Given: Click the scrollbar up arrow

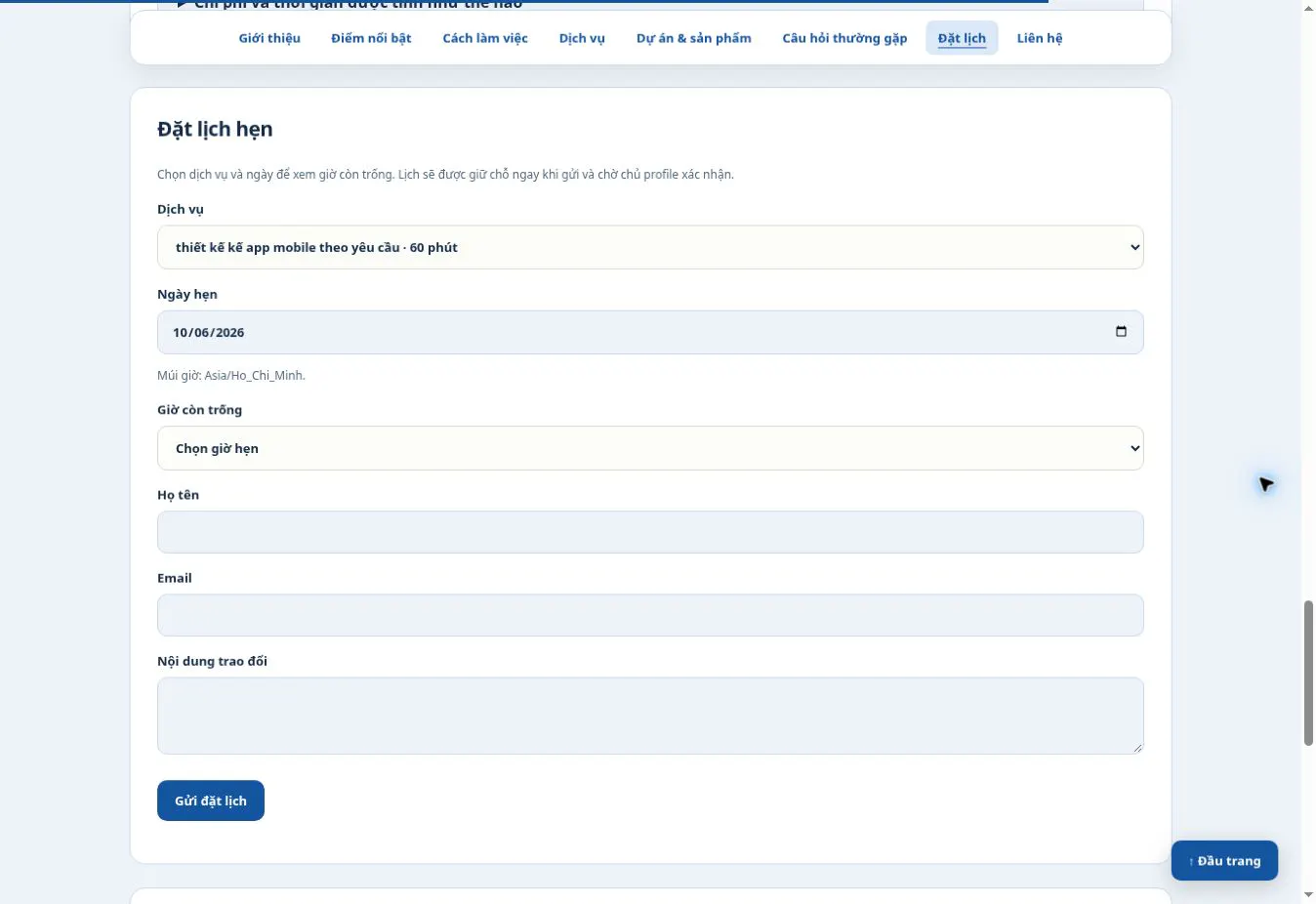Looking at the screenshot, I should click(1308, 8).
